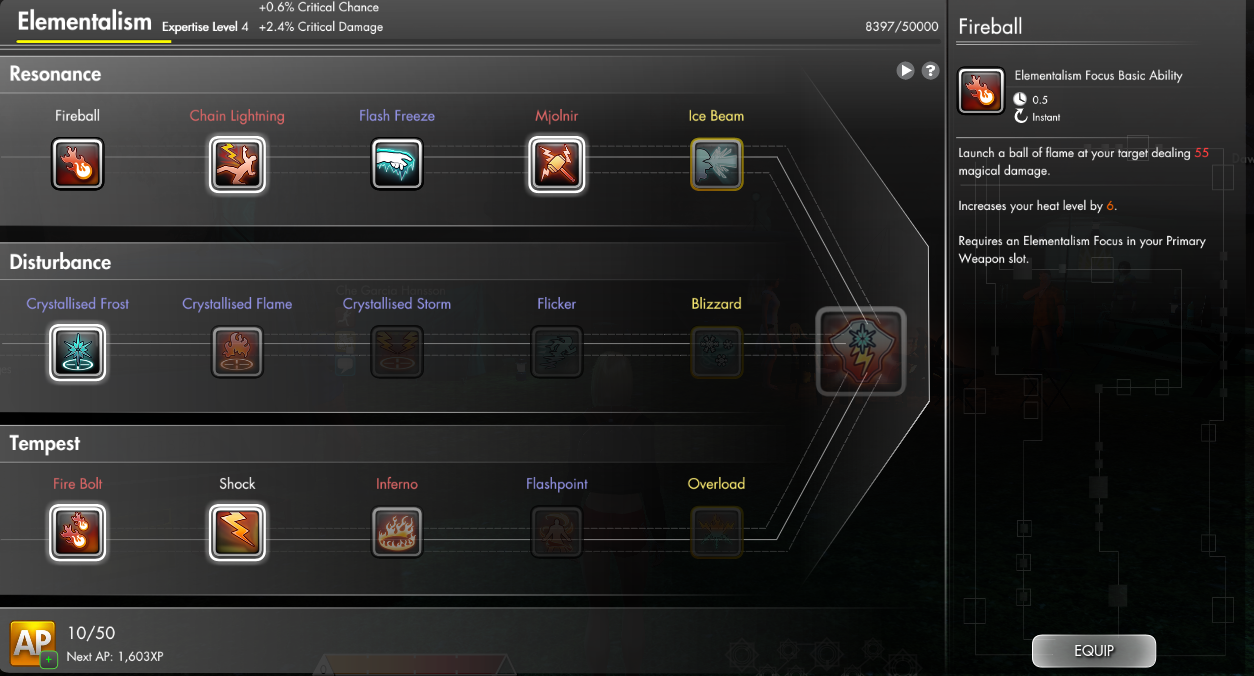This screenshot has width=1254, height=676.
Task: Choose the Mjolnir ability icon
Action: [557, 164]
